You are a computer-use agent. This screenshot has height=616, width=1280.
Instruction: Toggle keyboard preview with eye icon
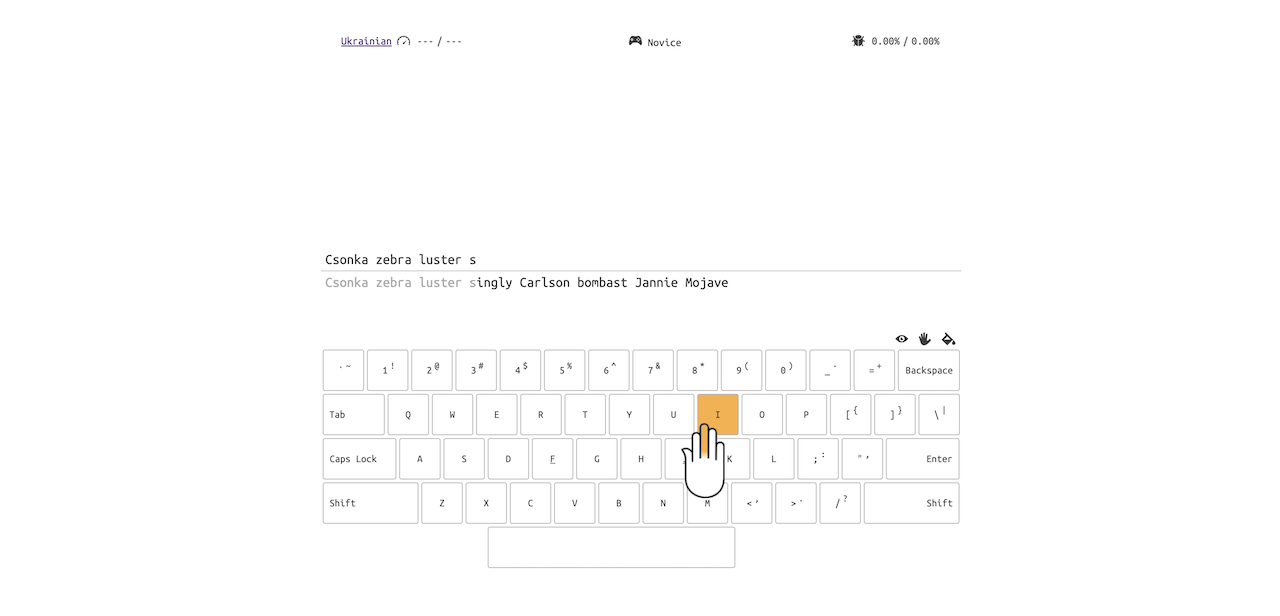tap(902, 339)
